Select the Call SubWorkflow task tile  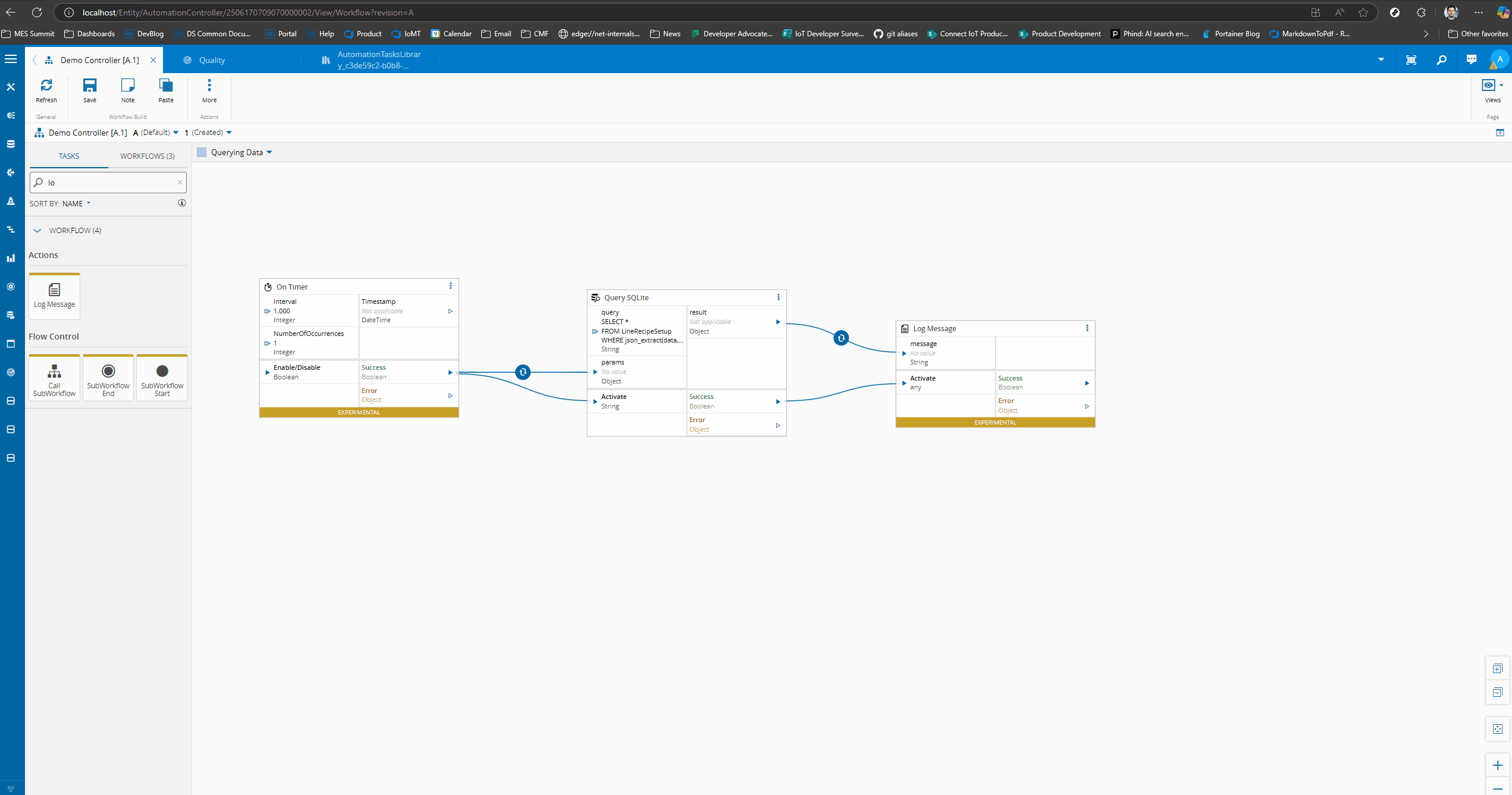pyautogui.click(x=54, y=378)
